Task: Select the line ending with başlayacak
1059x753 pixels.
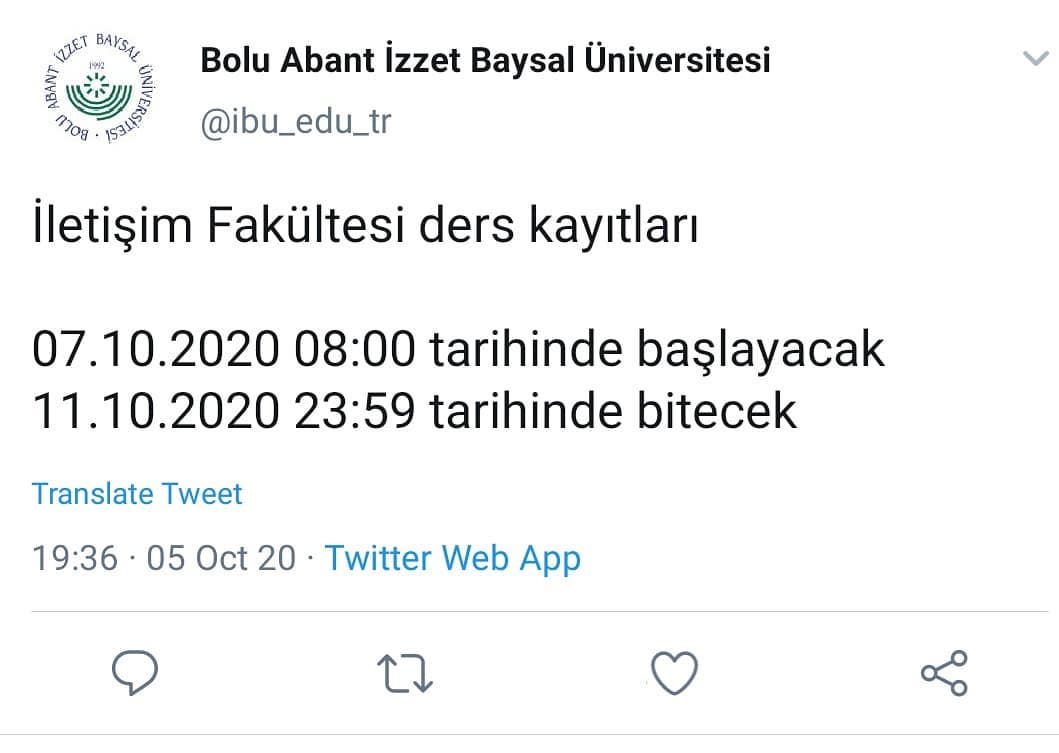Action: [458, 350]
